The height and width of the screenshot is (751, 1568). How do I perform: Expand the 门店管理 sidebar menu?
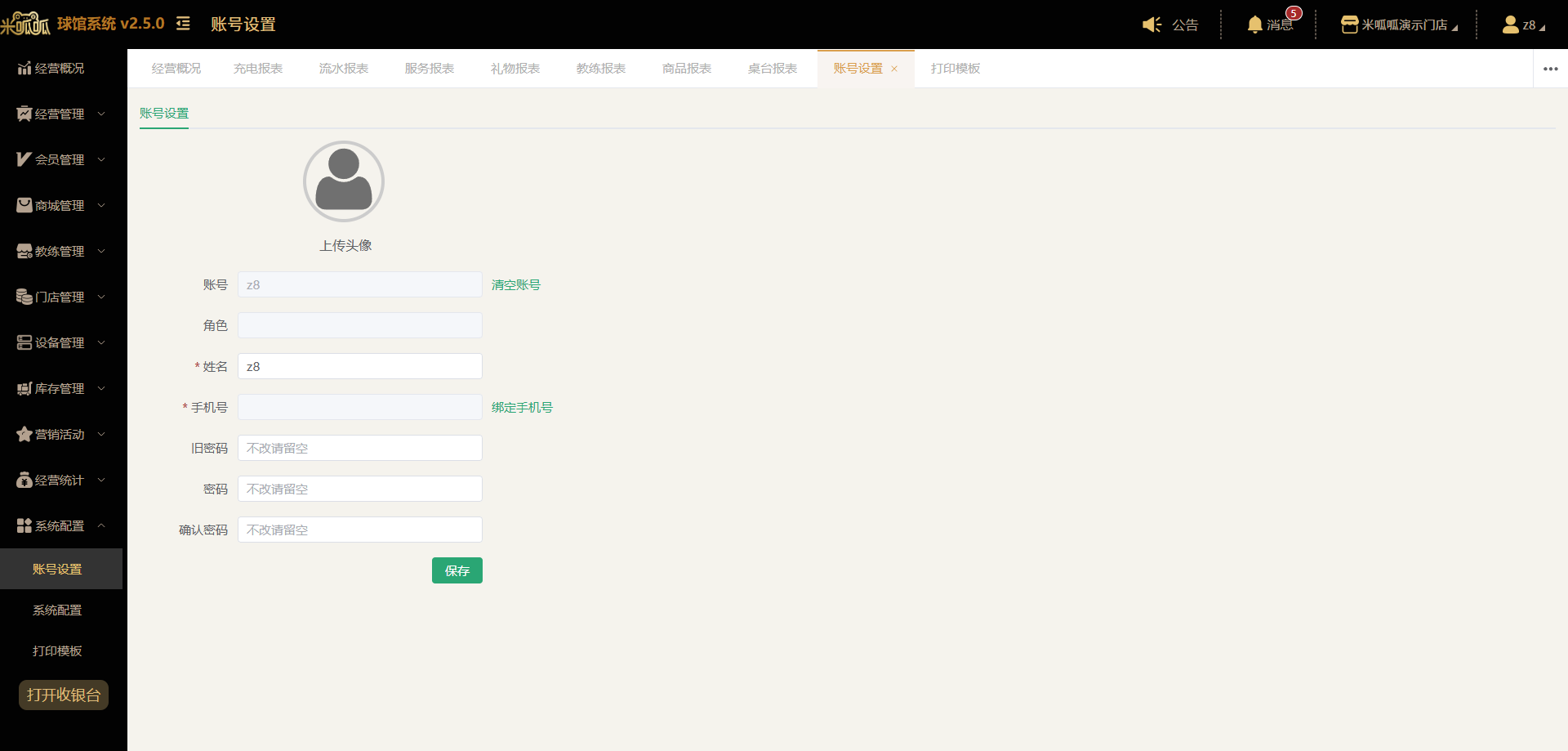[x=61, y=297]
